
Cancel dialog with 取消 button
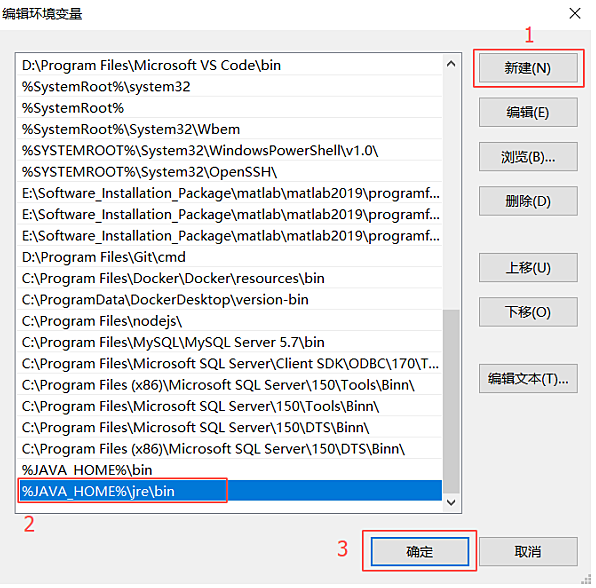click(x=528, y=551)
